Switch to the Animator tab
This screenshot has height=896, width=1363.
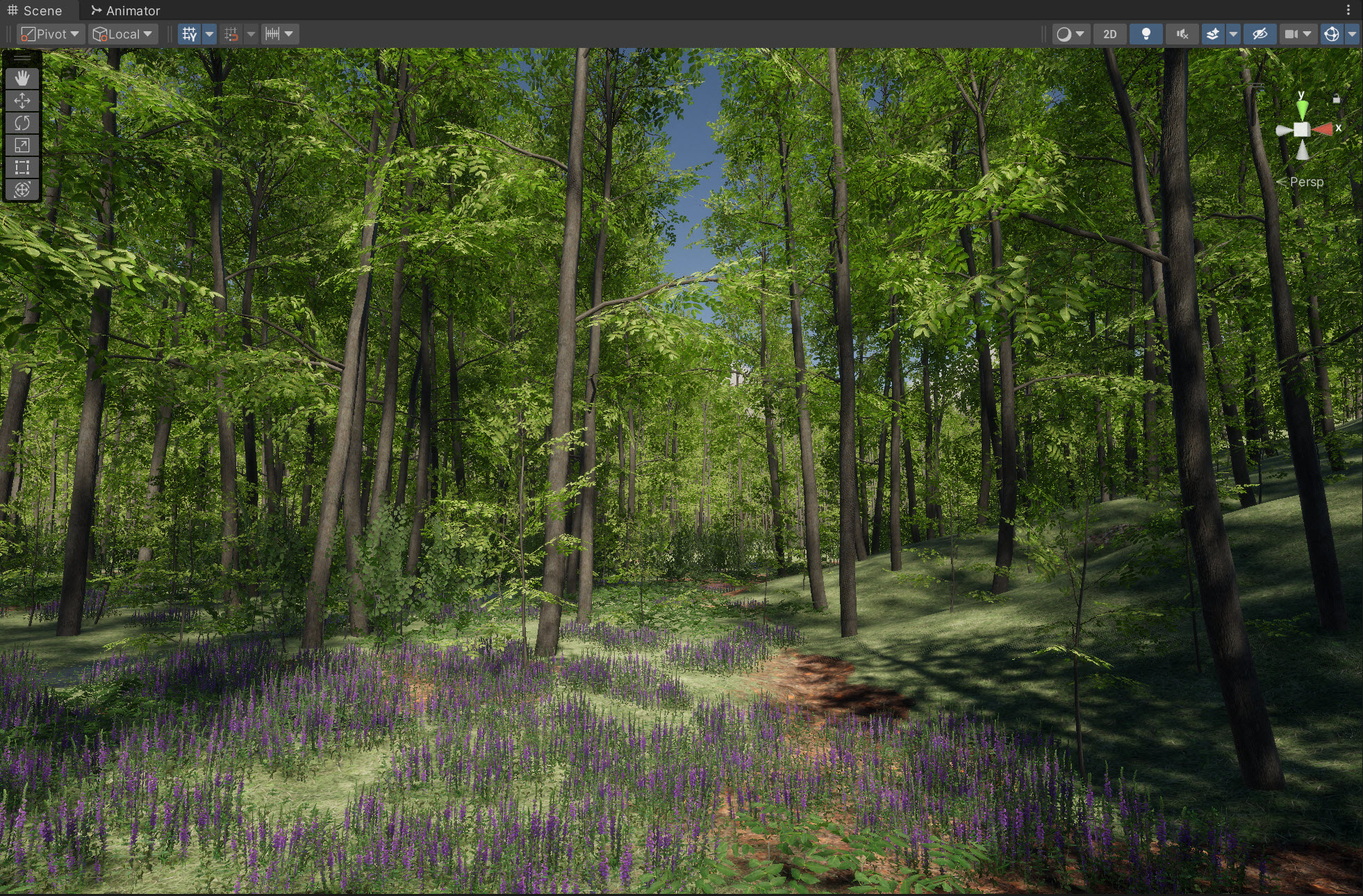[x=126, y=10]
